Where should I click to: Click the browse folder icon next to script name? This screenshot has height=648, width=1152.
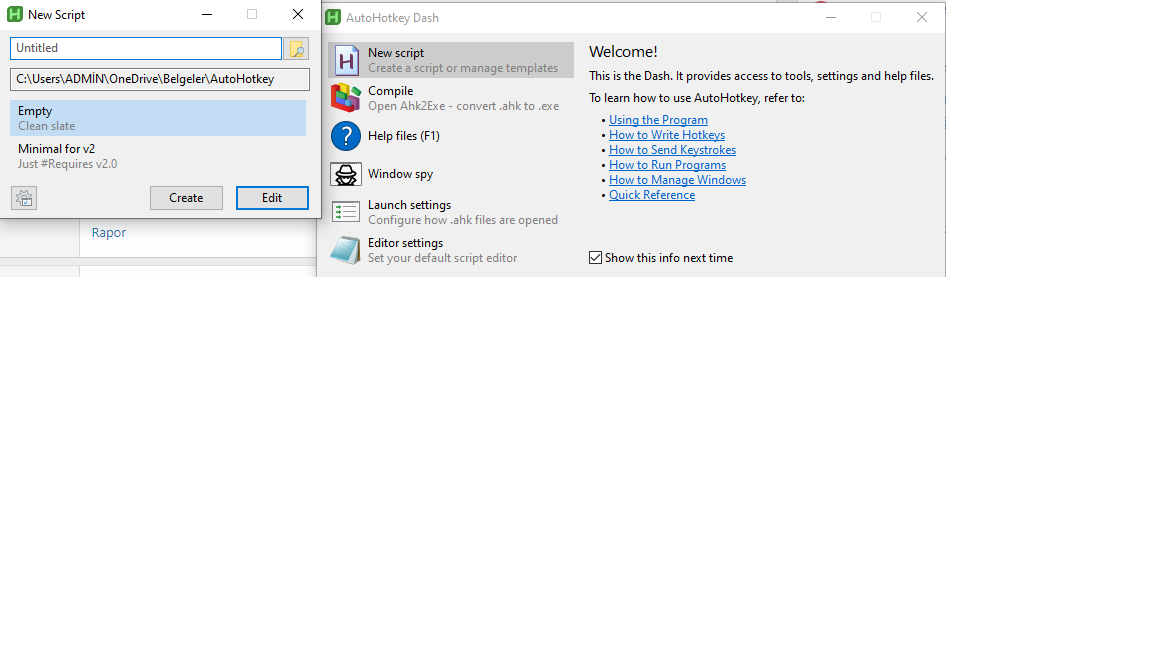coord(296,48)
